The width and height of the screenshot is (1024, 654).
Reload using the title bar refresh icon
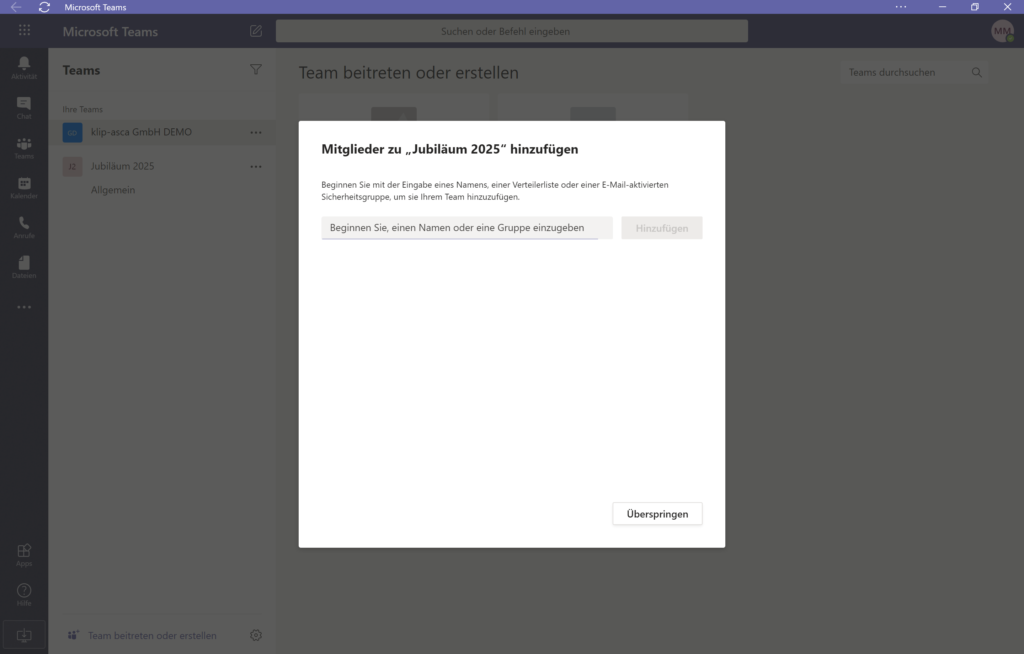point(44,7)
